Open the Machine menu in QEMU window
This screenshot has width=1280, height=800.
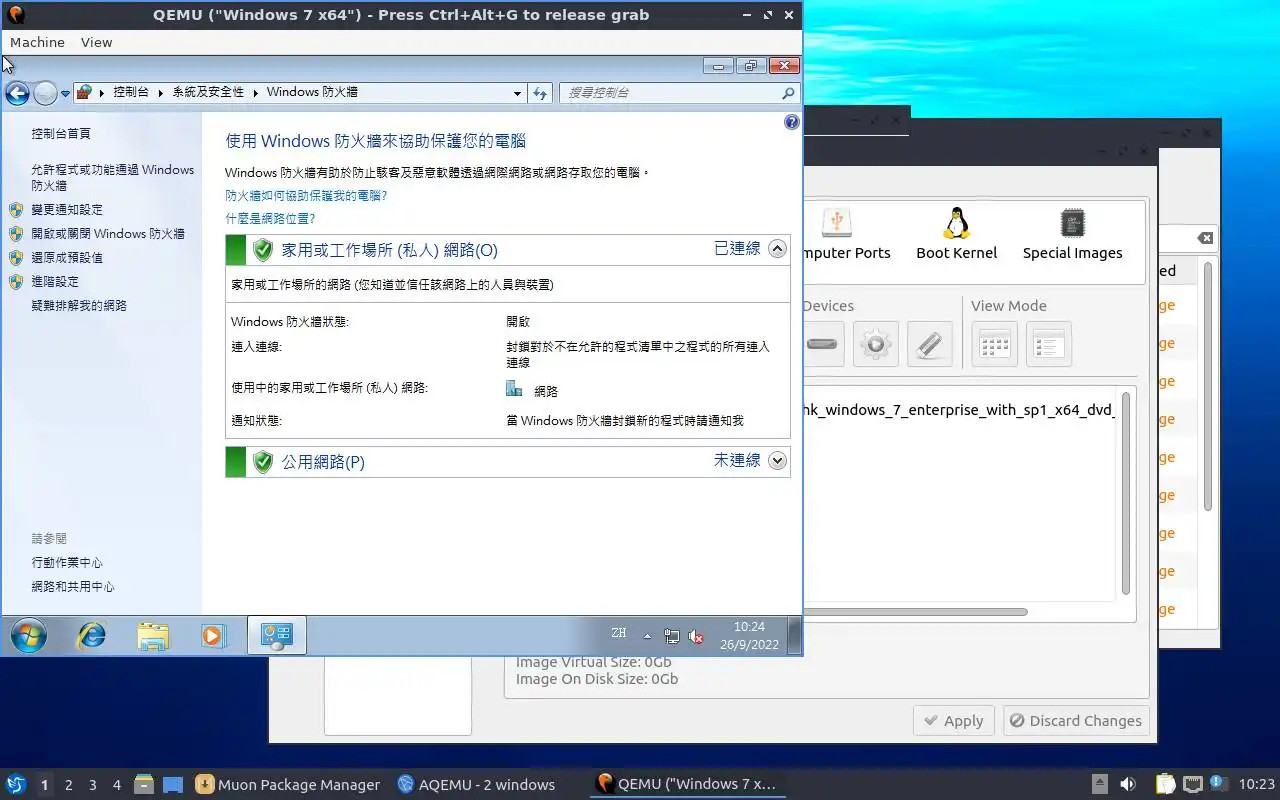[37, 42]
